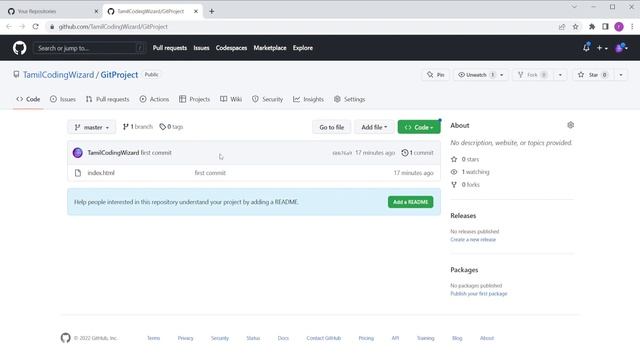Select the repository Issues tab
This screenshot has height=360, width=640.
[x=63, y=99]
